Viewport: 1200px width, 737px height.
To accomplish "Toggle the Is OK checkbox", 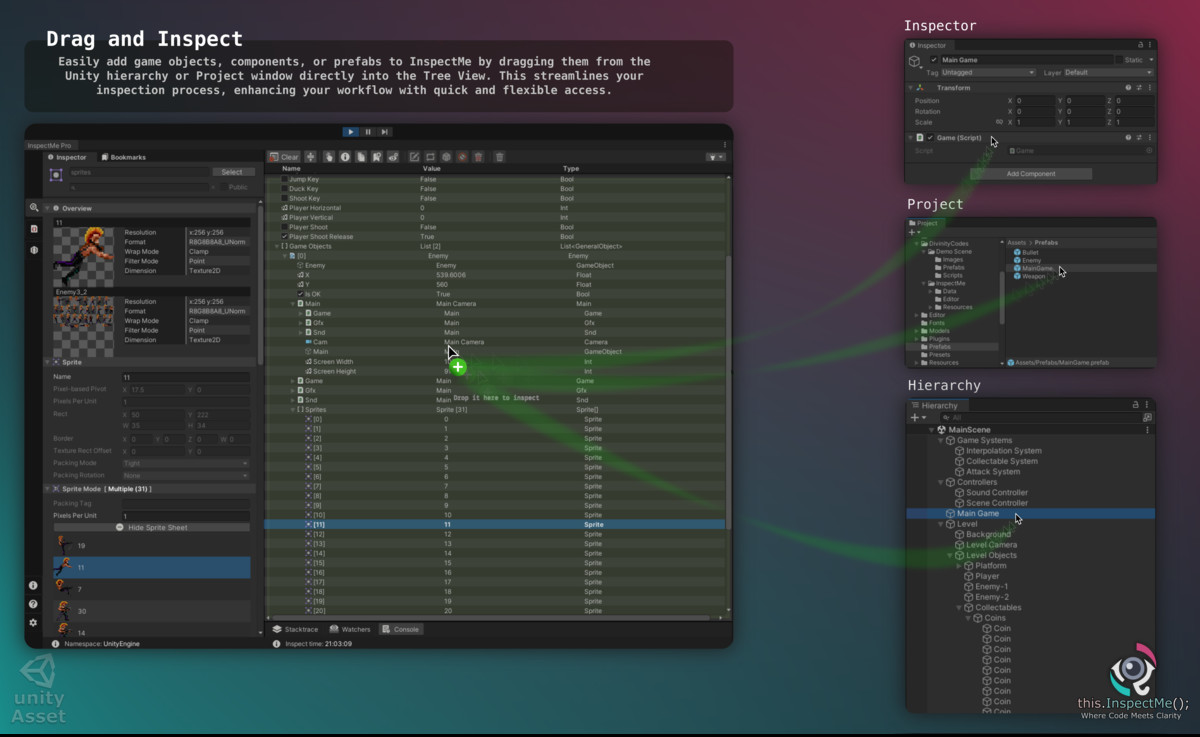I will click(301, 294).
